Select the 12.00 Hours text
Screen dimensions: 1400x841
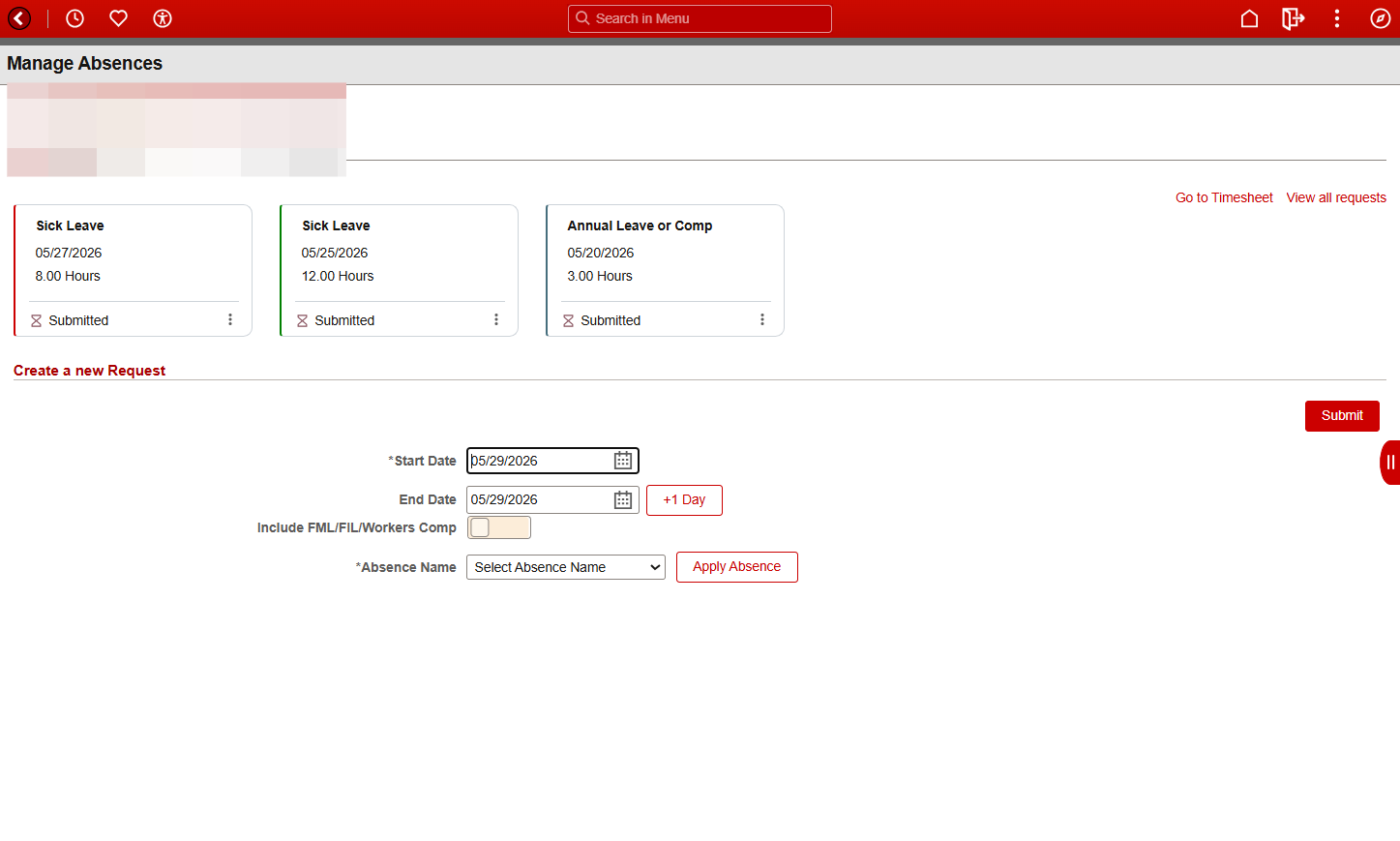coord(338,276)
